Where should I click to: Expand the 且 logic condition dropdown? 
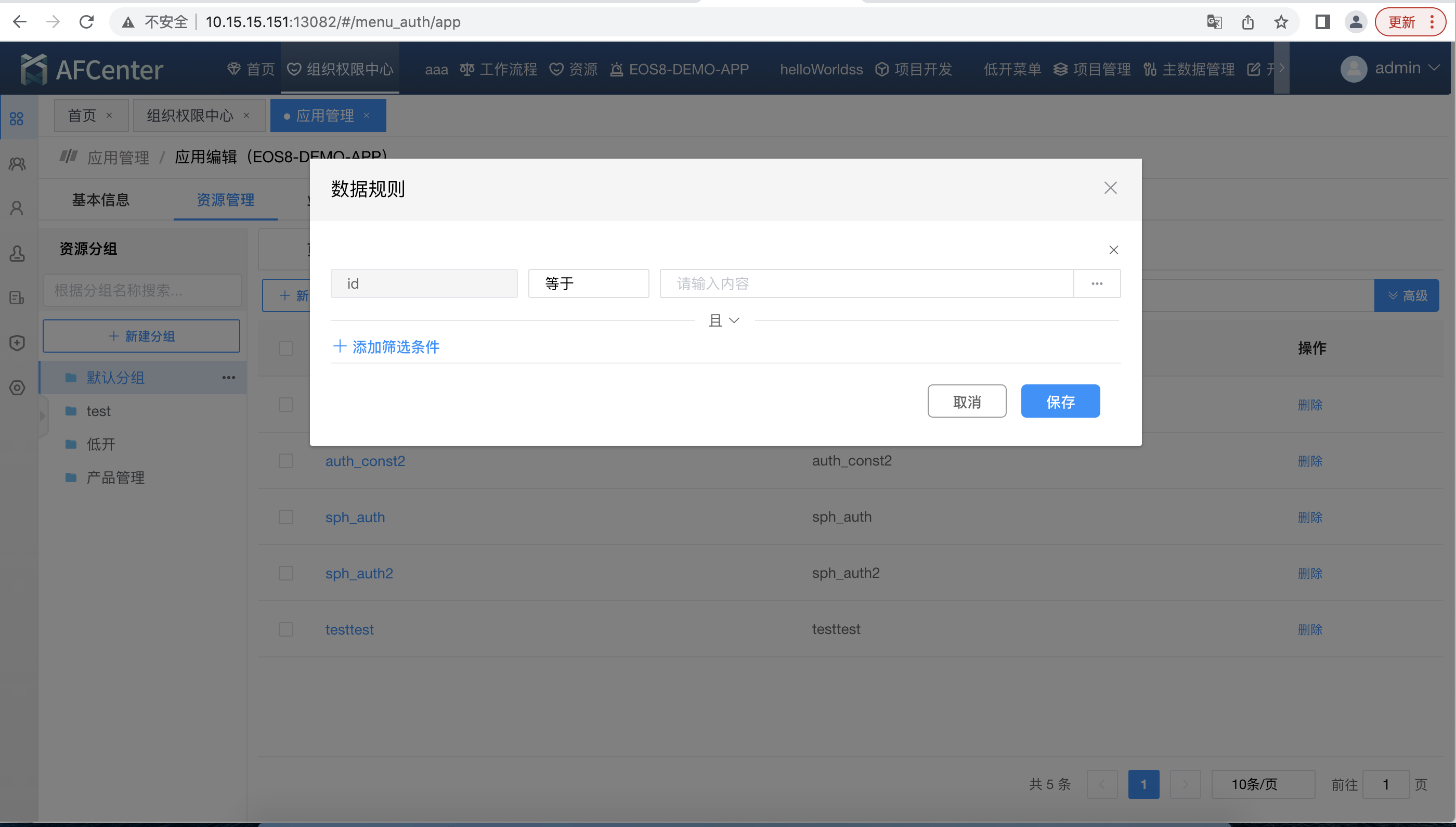pyautogui.click(x=723, y=320)
